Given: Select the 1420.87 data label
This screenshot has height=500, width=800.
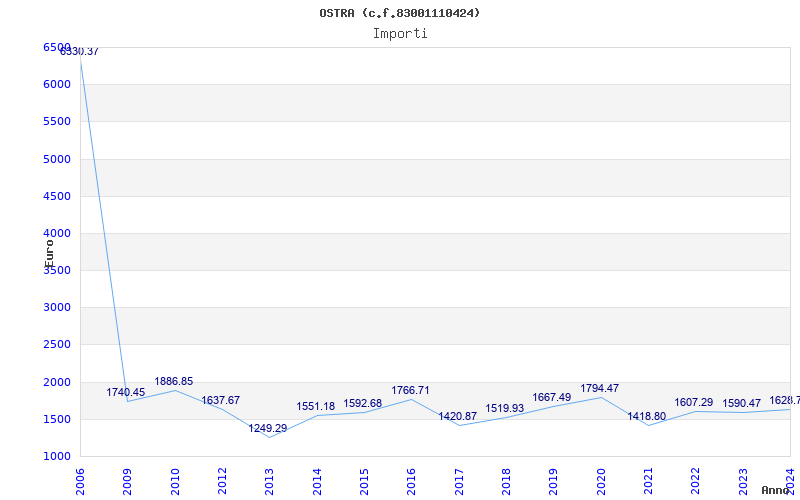Looking at the screenshot, I should [458, 416].
